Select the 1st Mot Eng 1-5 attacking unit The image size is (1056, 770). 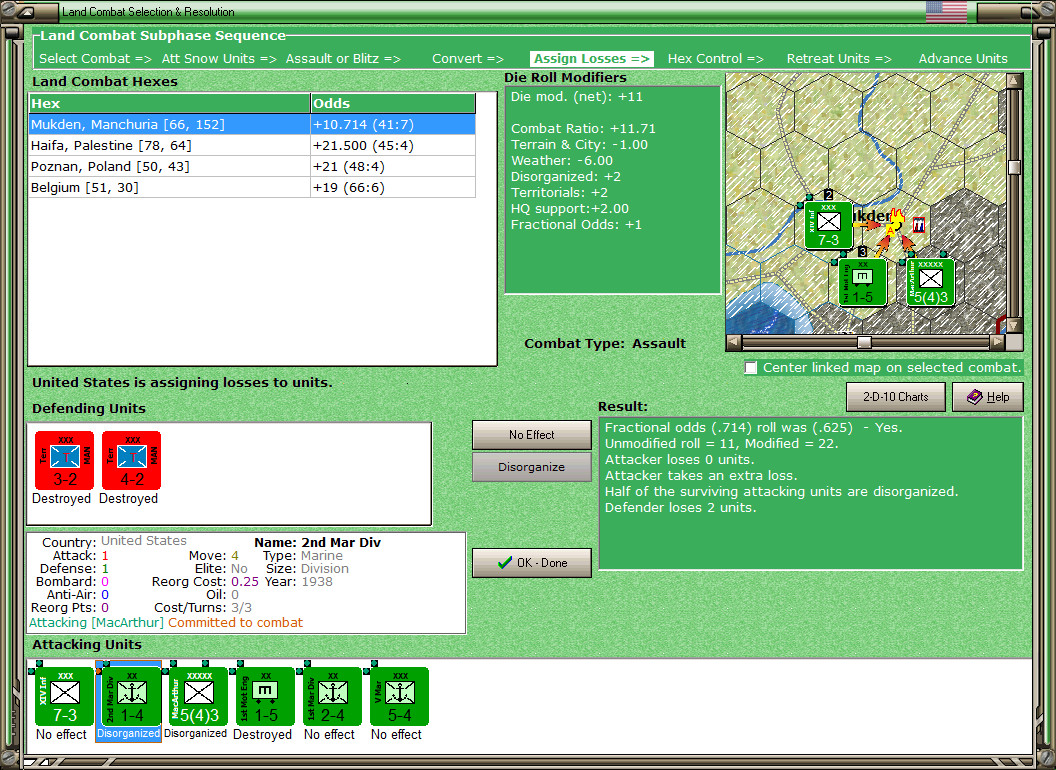[265, 697]
